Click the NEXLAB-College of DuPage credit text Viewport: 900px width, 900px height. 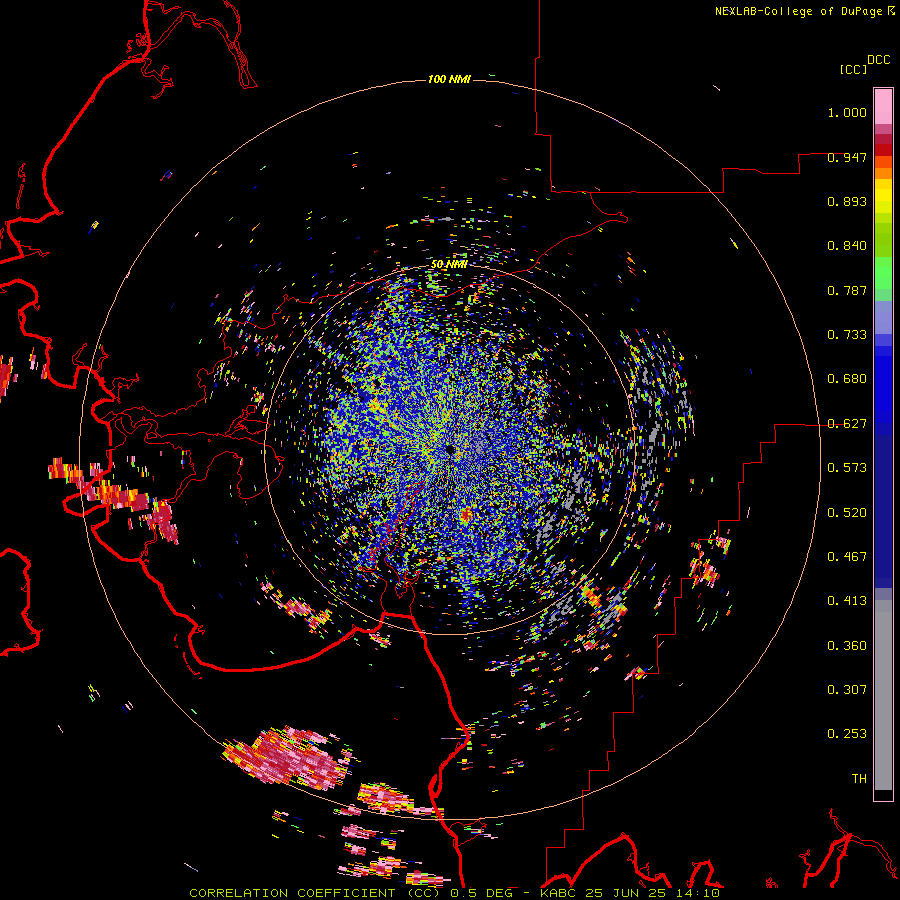pos(804,11)
